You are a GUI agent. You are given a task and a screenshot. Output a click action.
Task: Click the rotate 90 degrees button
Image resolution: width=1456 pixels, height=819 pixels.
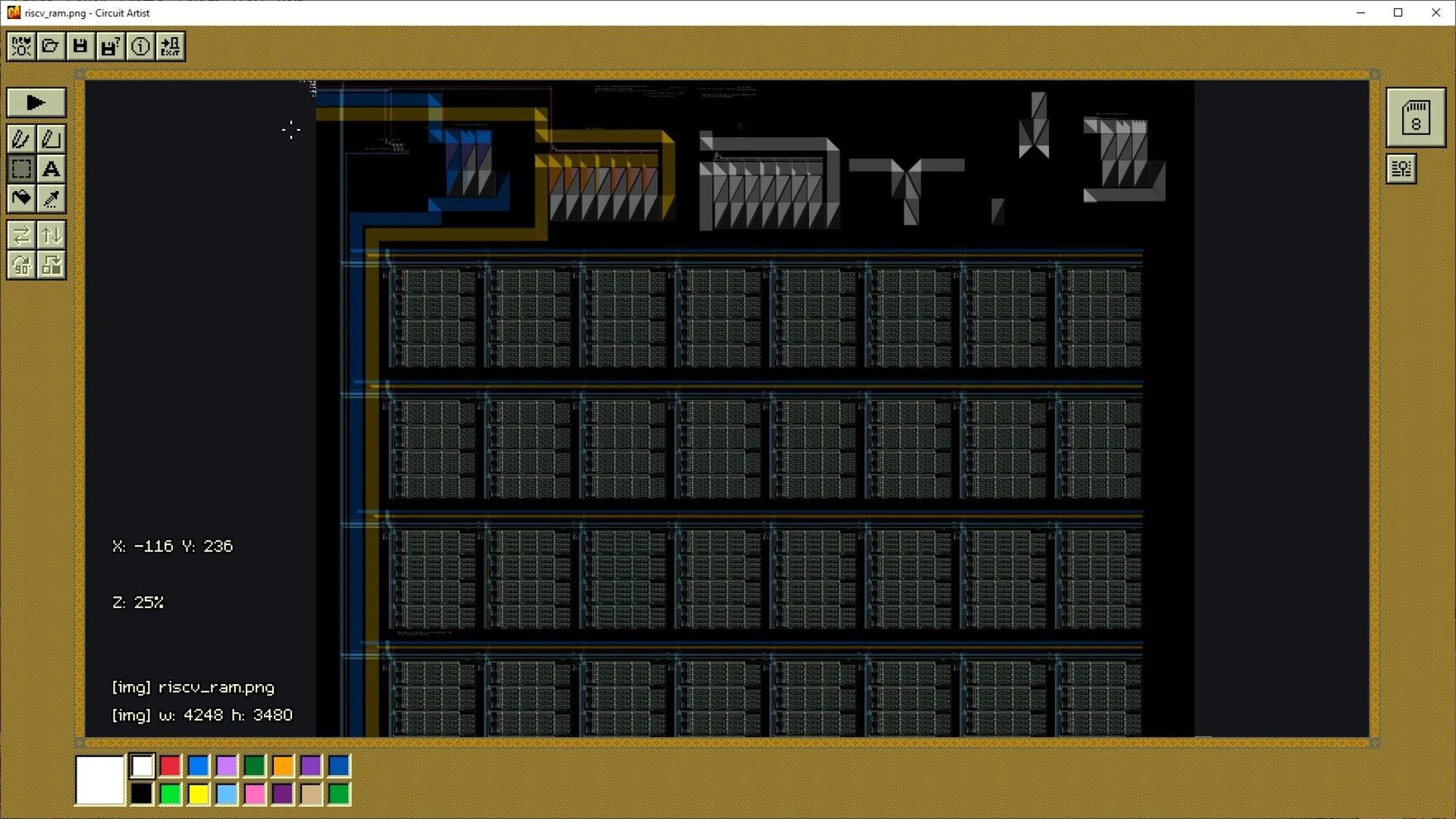(21, 265)
